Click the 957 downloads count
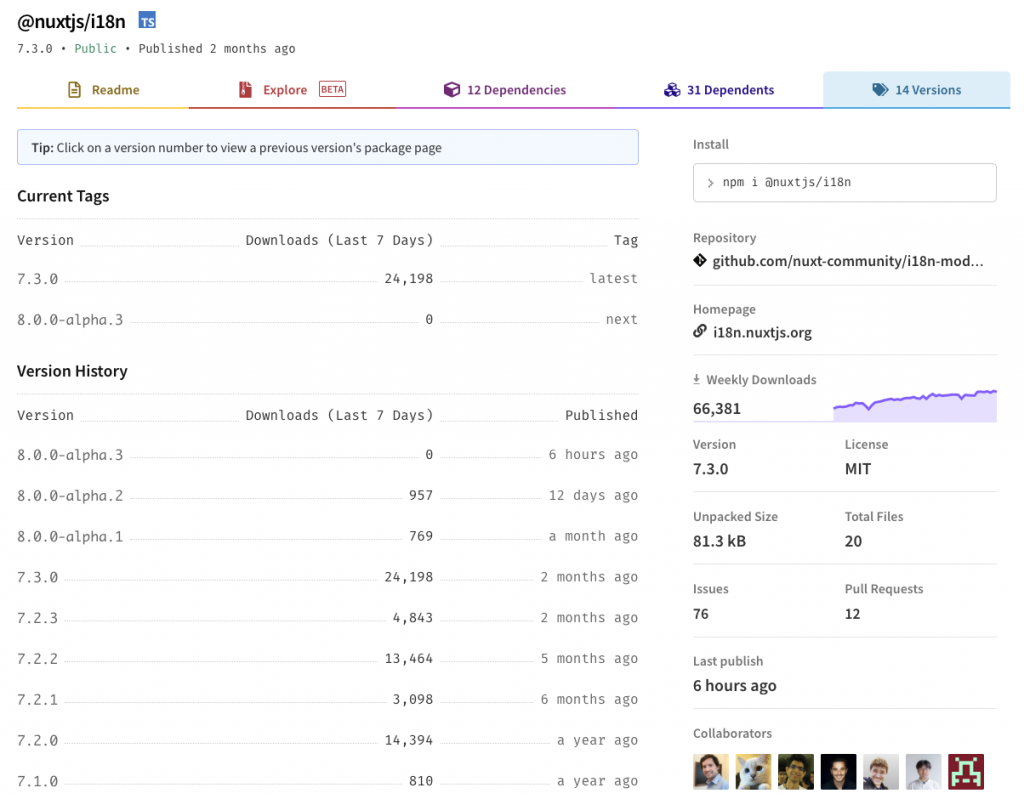1024x799 pixels. point(421,495)
